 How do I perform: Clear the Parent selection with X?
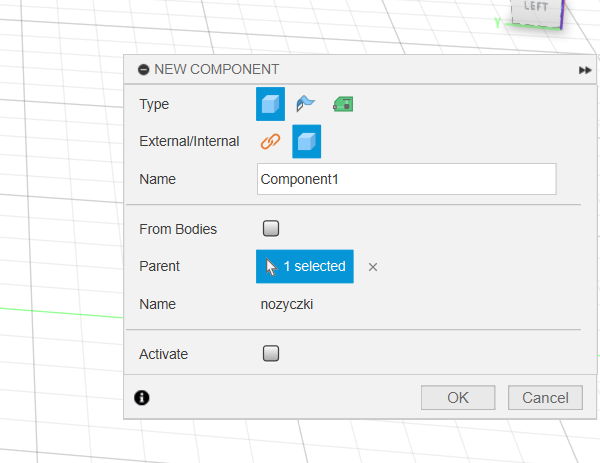373,267
